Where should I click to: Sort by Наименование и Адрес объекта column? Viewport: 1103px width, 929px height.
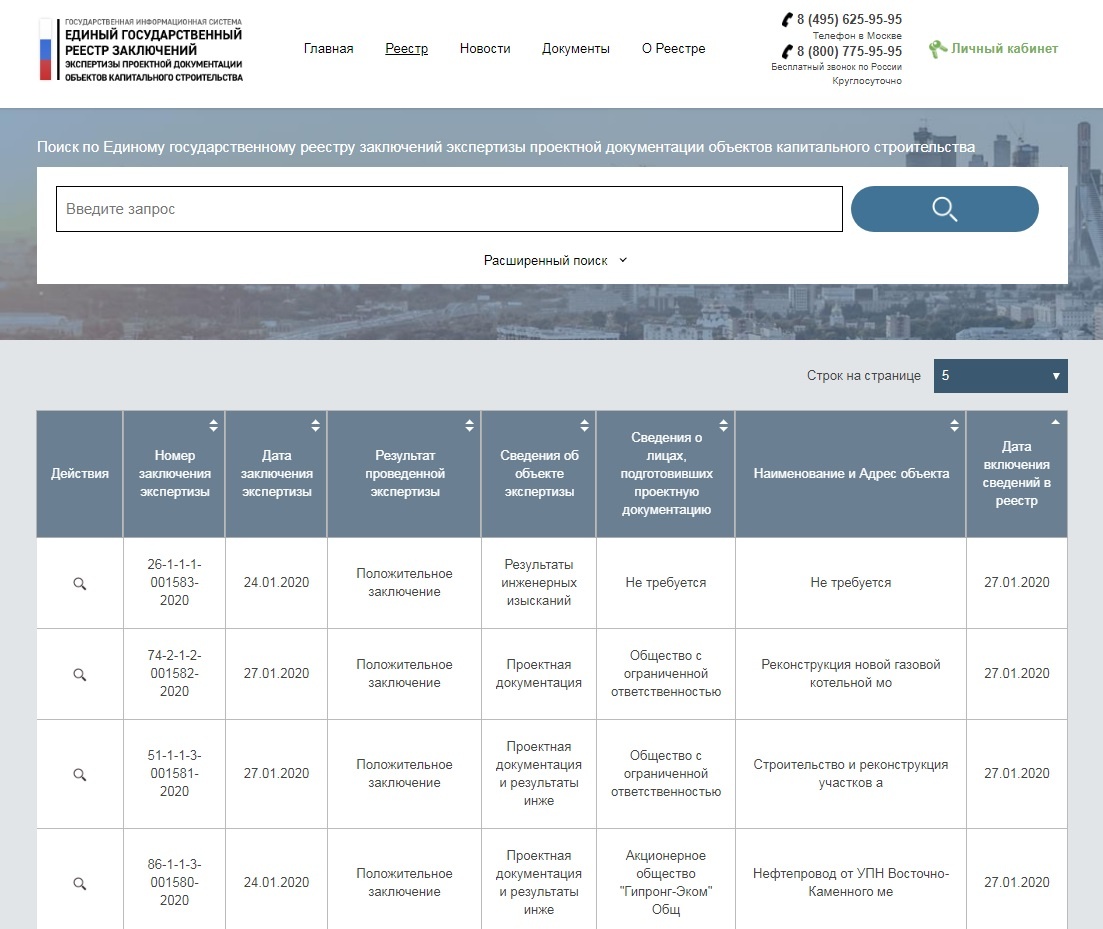click(x=954, y=425)
